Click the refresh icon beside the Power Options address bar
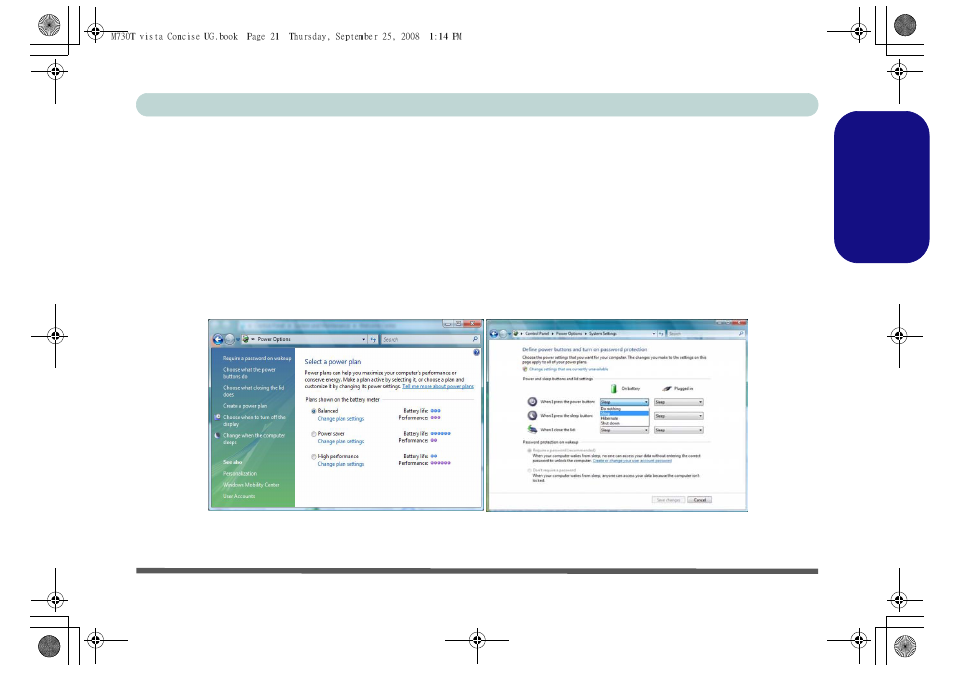 pyautogui.click(x=373, y=339)
